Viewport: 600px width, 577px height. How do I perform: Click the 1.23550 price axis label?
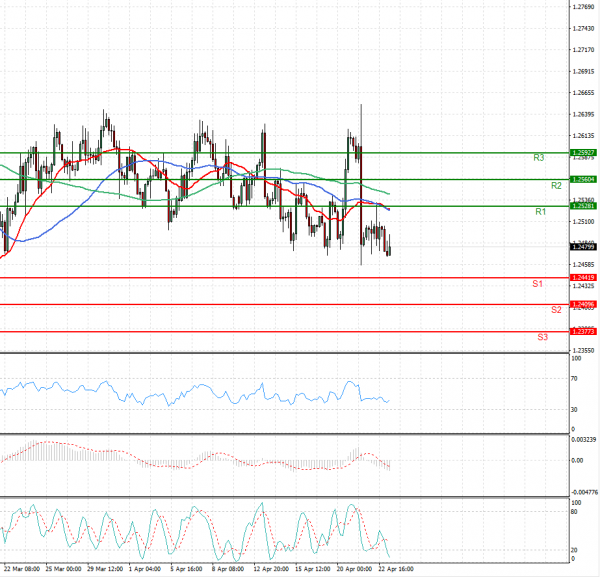(583, 350)
